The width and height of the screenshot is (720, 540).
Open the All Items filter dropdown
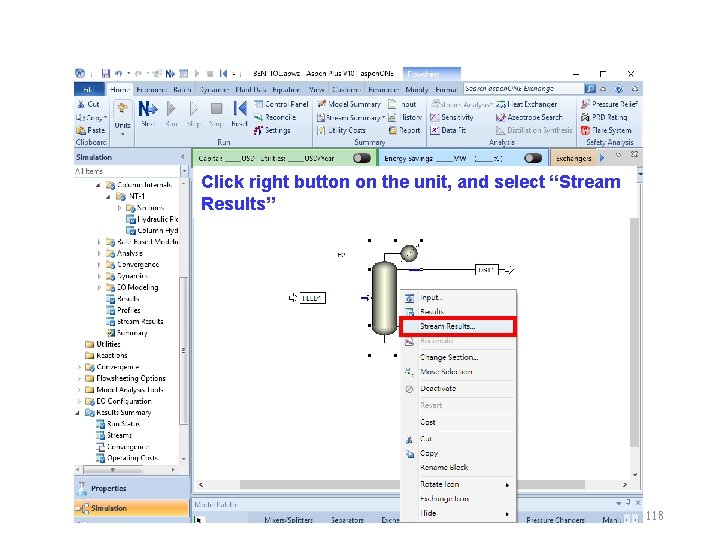point(184,171)
